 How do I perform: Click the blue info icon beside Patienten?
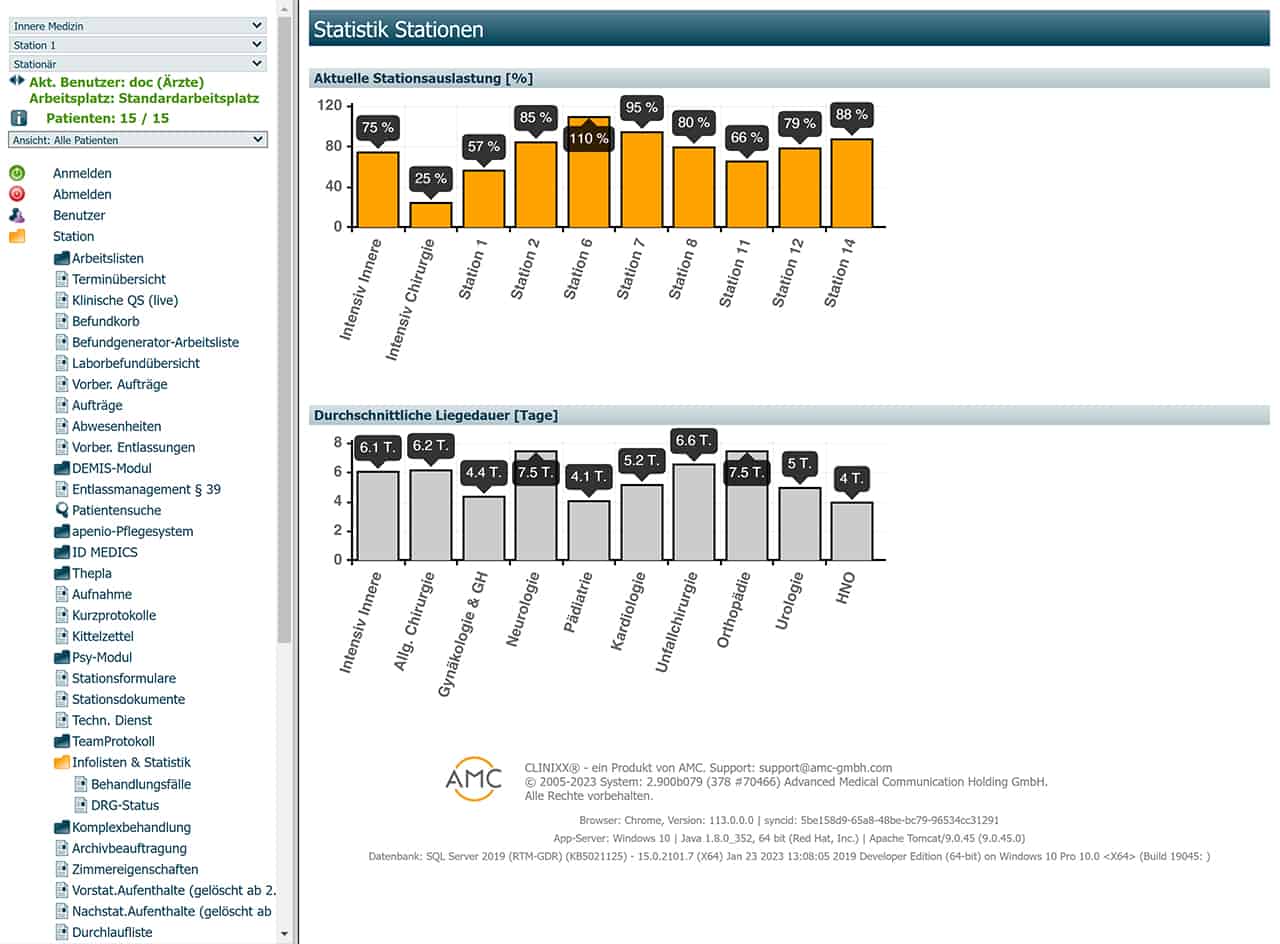point(18,118)
